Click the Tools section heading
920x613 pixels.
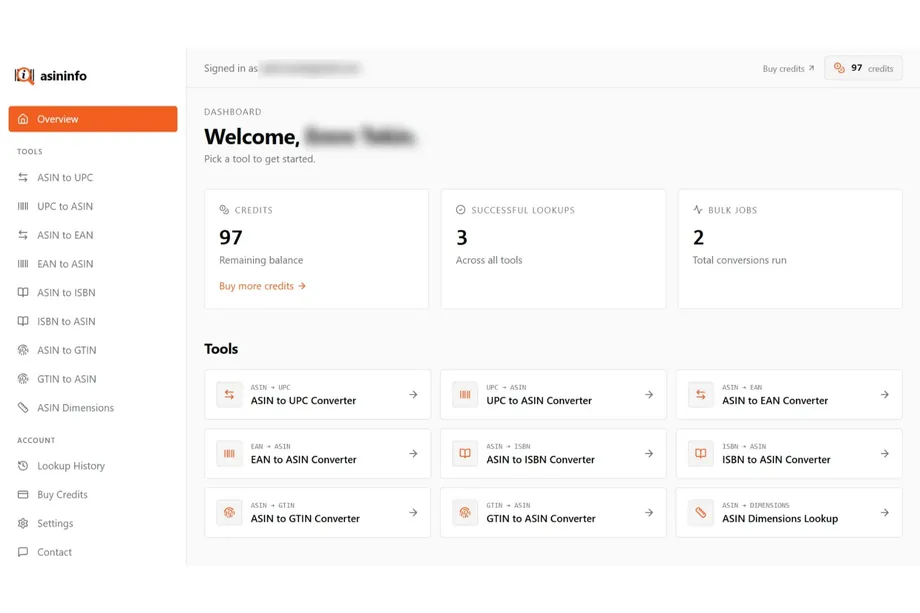(221, 349)
